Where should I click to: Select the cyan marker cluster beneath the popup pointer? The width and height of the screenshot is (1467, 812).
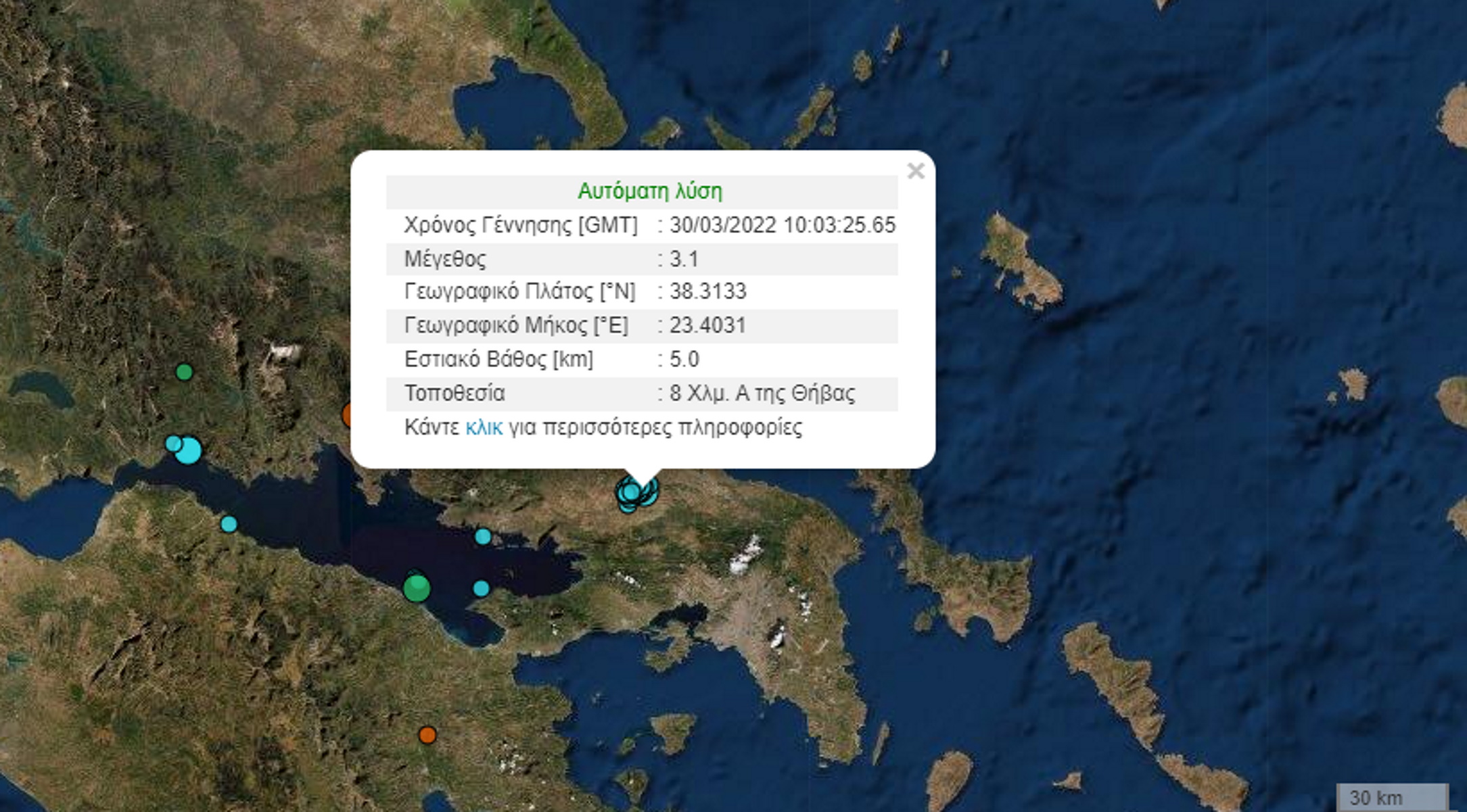tap(636, 492)
